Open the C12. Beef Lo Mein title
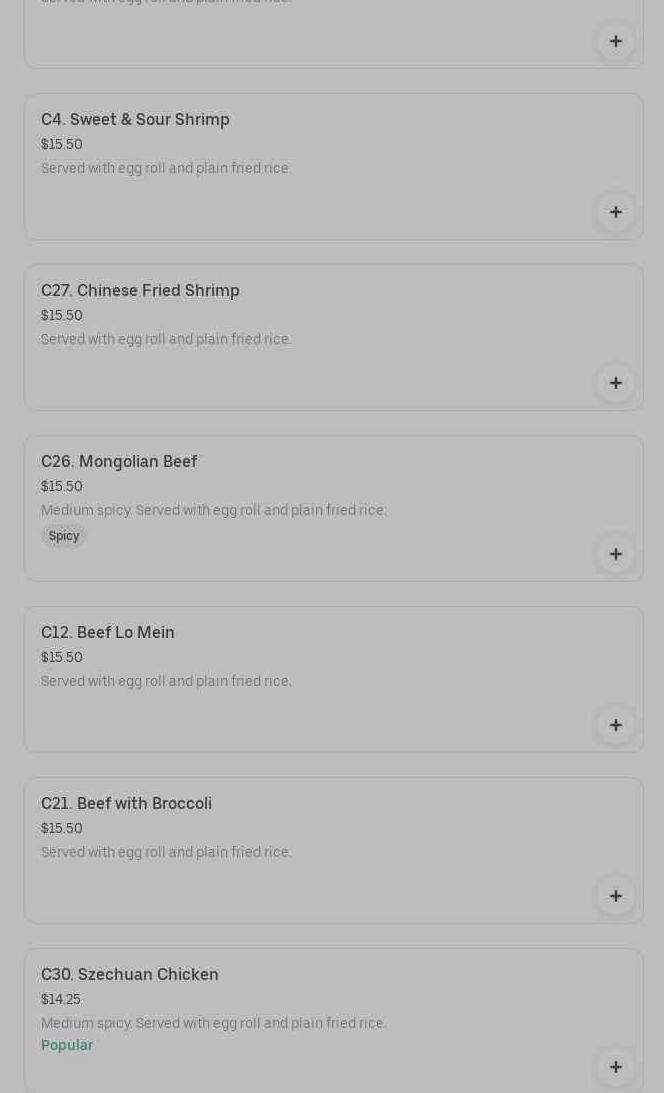The width and height of the screenshot is (664, 1093). pos(108,633)
